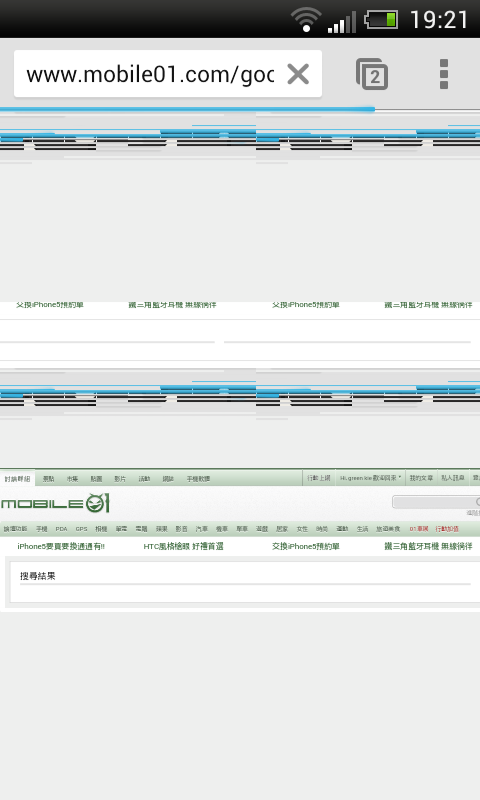The image size is (480, 800).
Task: Stop page loading with the X icon
Action: 298,74
